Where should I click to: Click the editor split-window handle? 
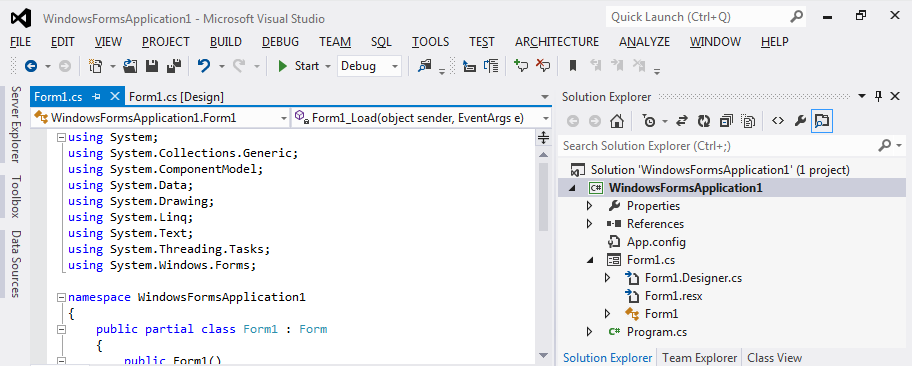[x=543, y=138]
